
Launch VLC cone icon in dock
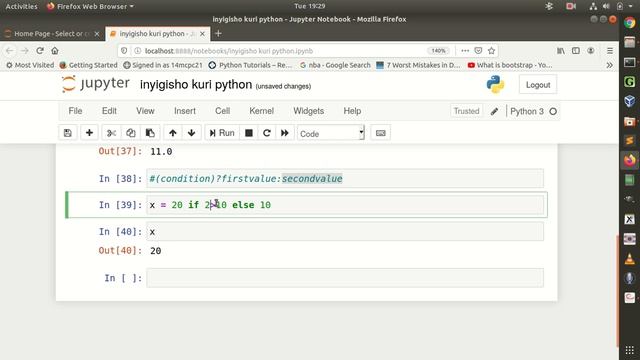(x=629, y=259)
